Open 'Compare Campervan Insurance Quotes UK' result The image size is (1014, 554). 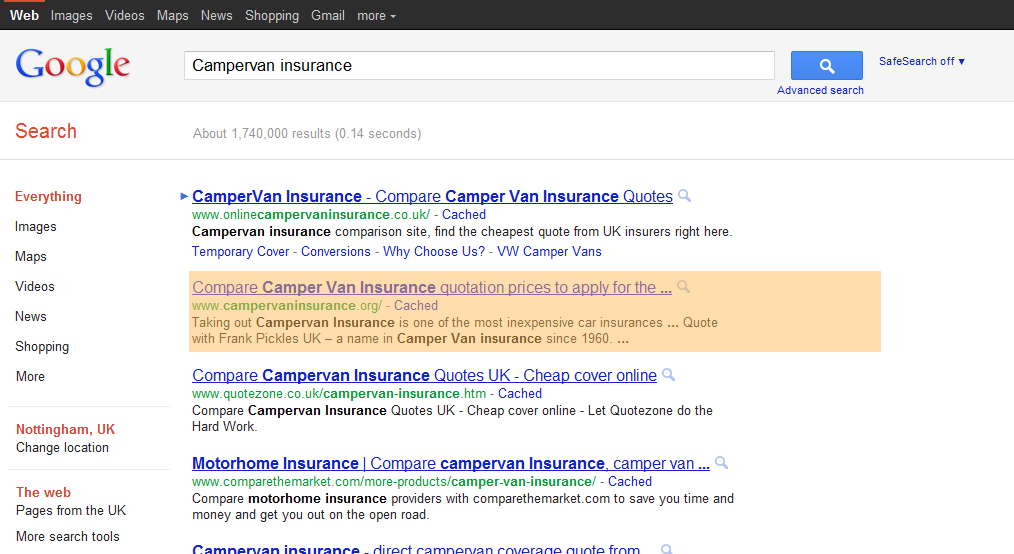(424, 375)
